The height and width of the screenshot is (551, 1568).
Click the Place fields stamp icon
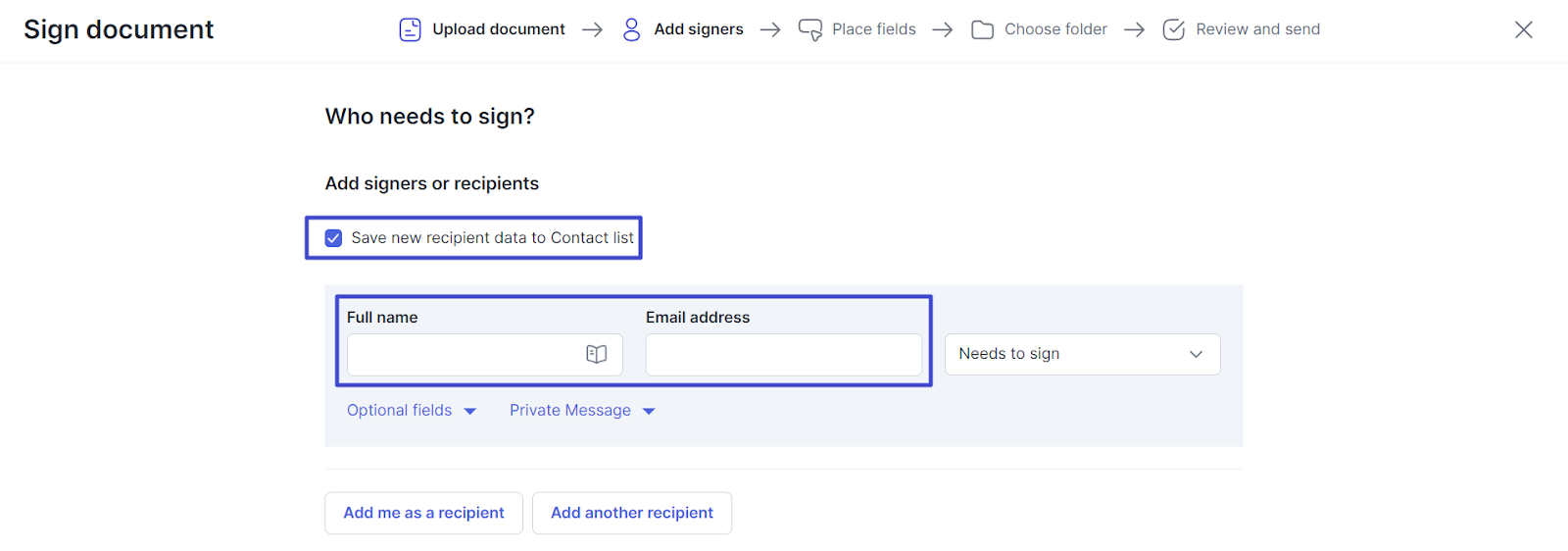point(809,29)
